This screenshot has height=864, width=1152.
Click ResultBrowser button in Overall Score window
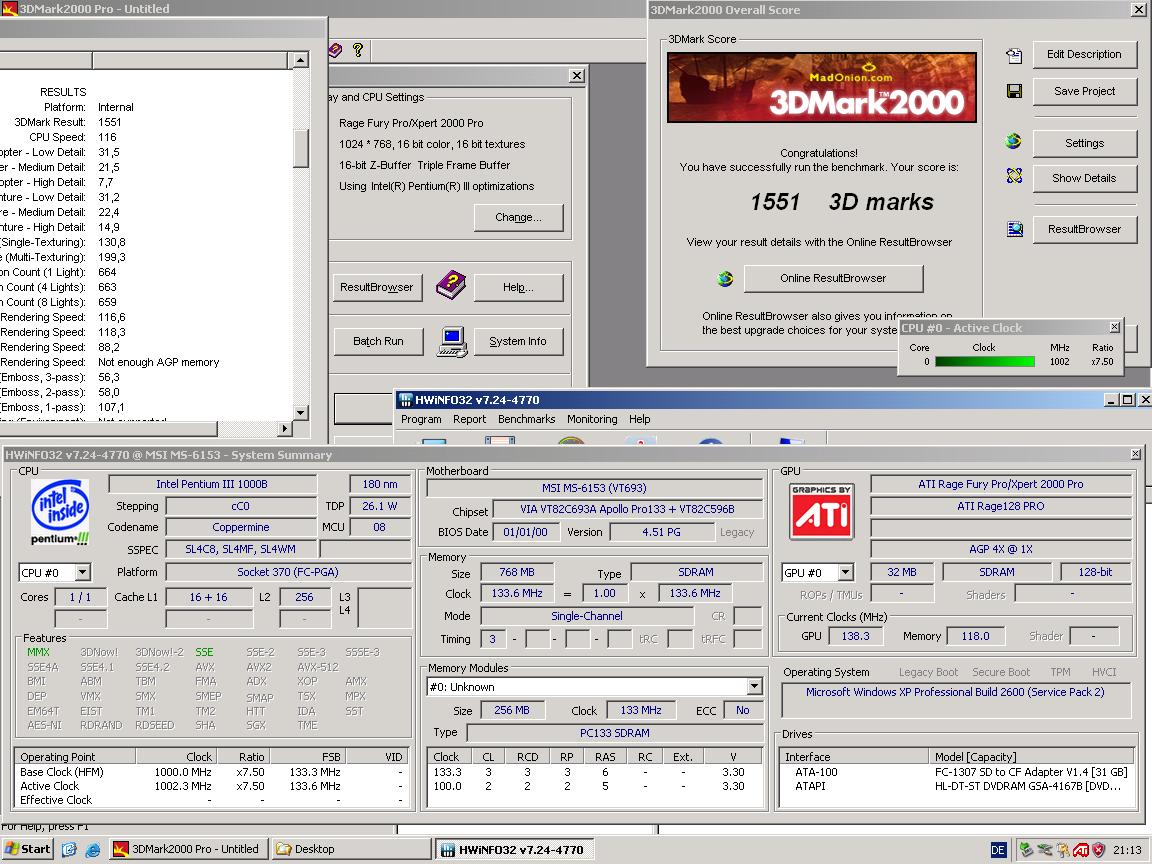(x=1084, y=229)
